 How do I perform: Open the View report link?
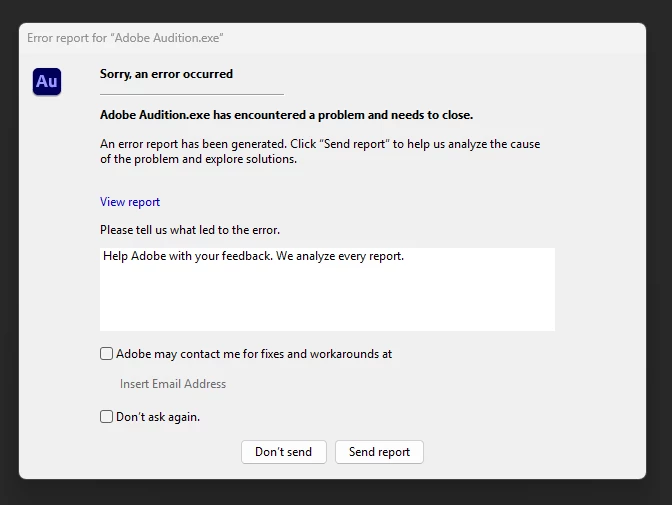coord(130,202)
